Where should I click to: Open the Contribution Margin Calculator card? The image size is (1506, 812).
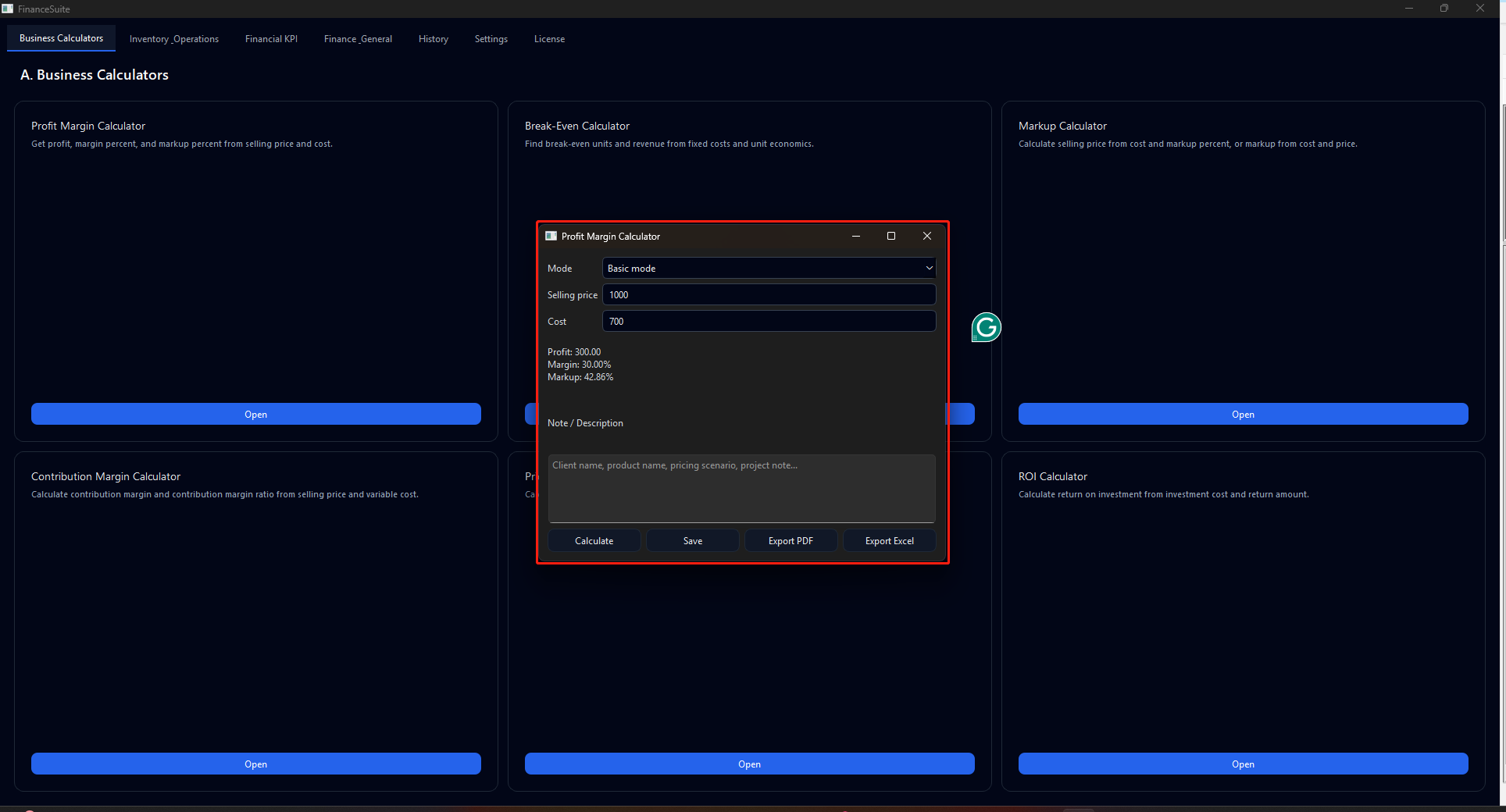[256, 764]
